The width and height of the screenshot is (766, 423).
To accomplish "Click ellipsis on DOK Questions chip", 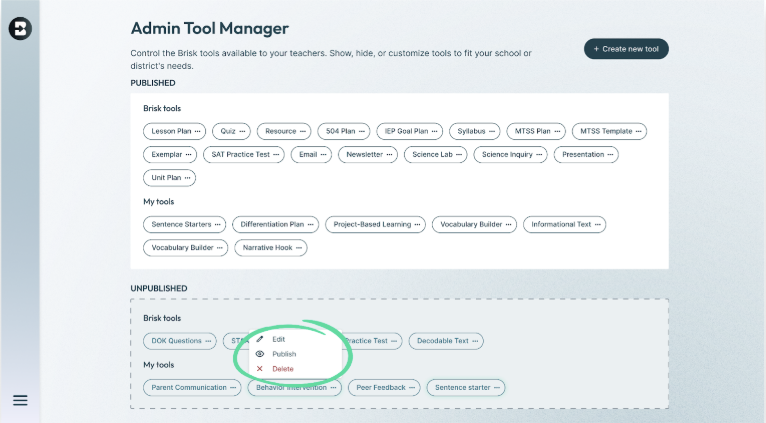I will [208, 341].
